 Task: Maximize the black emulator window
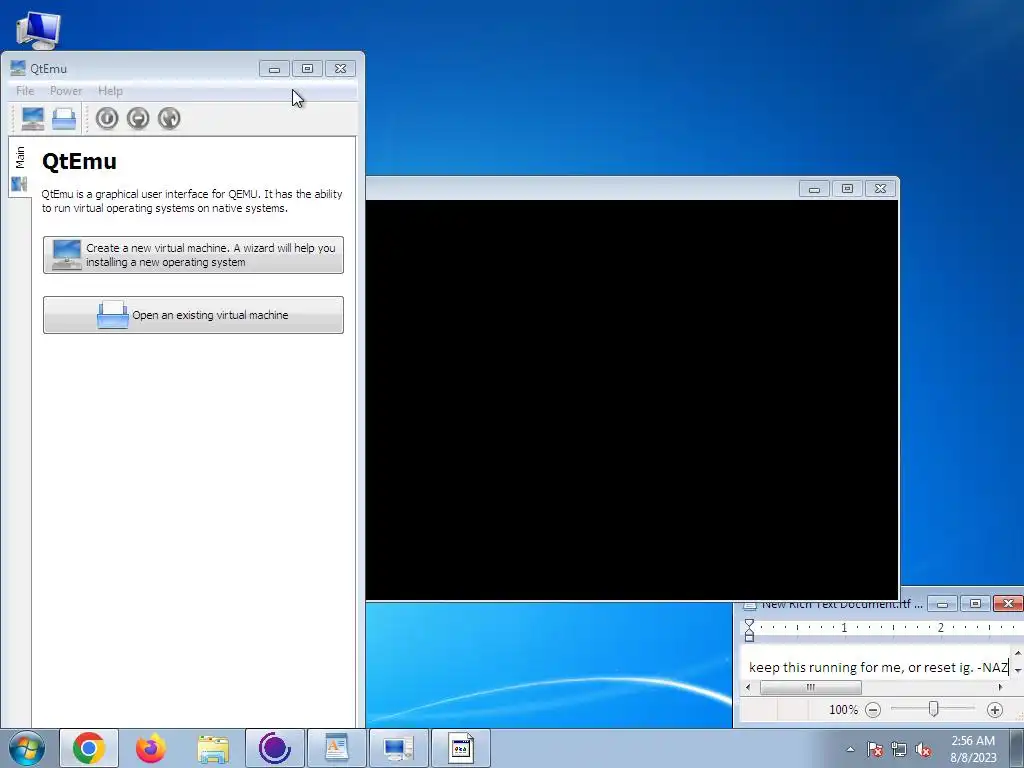coord(847,189)
